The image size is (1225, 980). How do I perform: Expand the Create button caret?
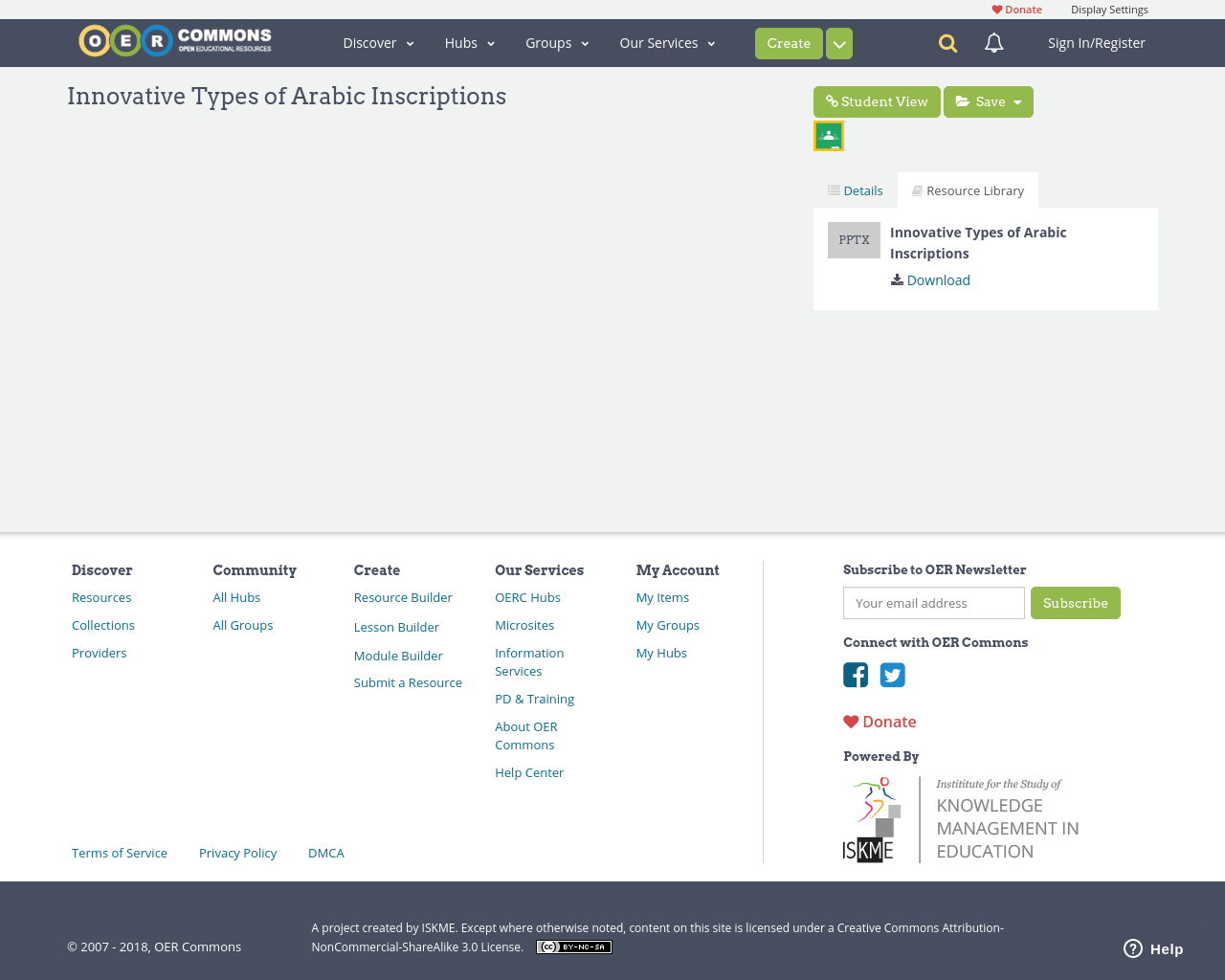click(838, 42)
